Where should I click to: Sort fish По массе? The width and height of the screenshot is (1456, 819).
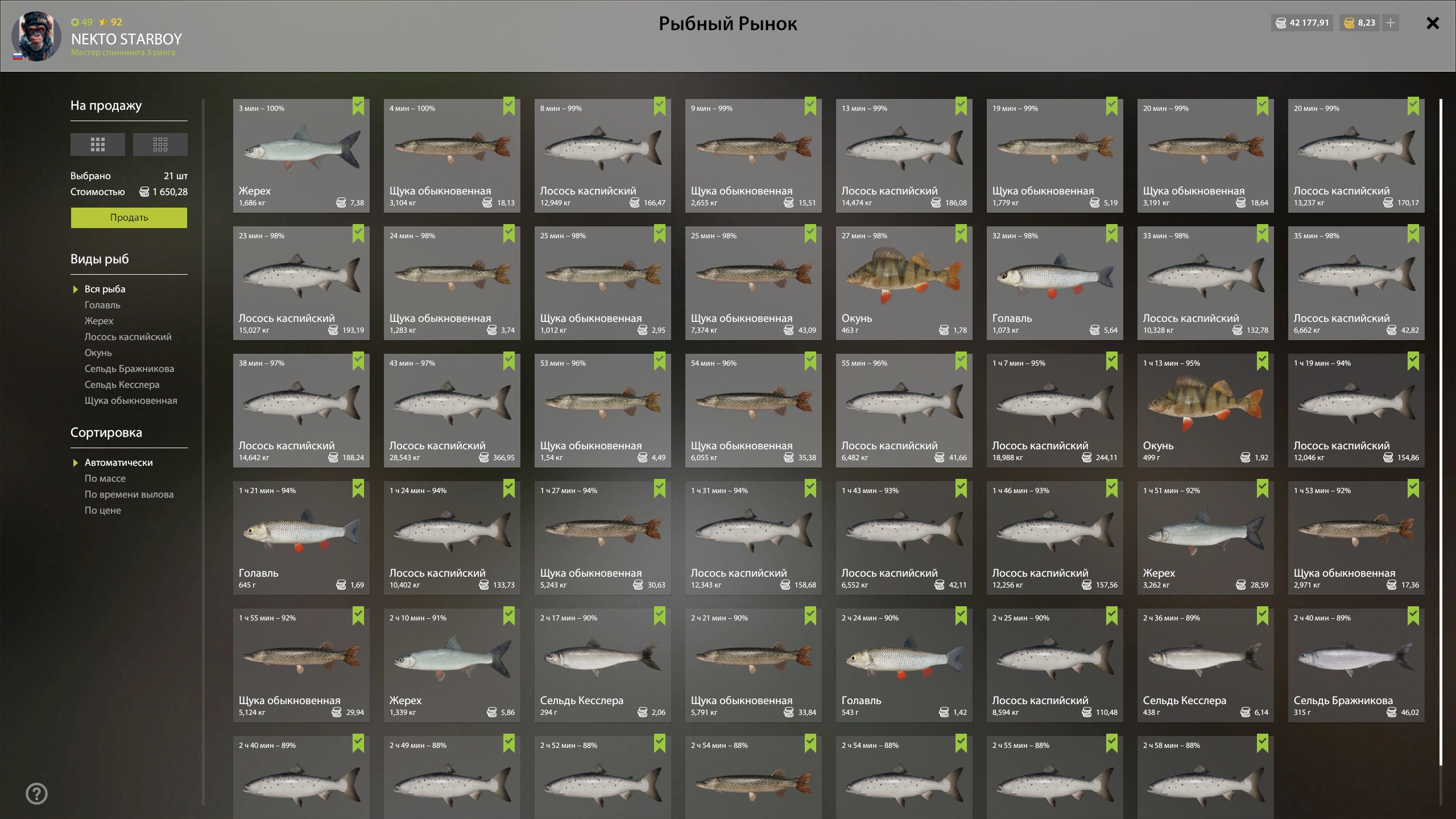105,478
